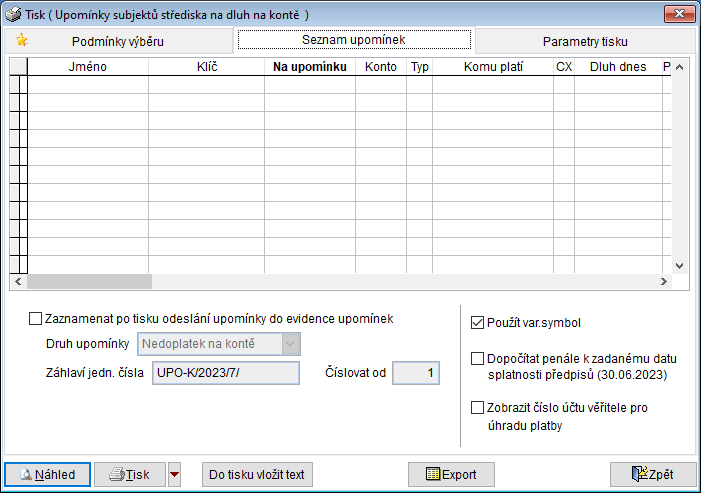Click Do tisku vložit text button
Screen dimensions: 701x493
(257, 474)
